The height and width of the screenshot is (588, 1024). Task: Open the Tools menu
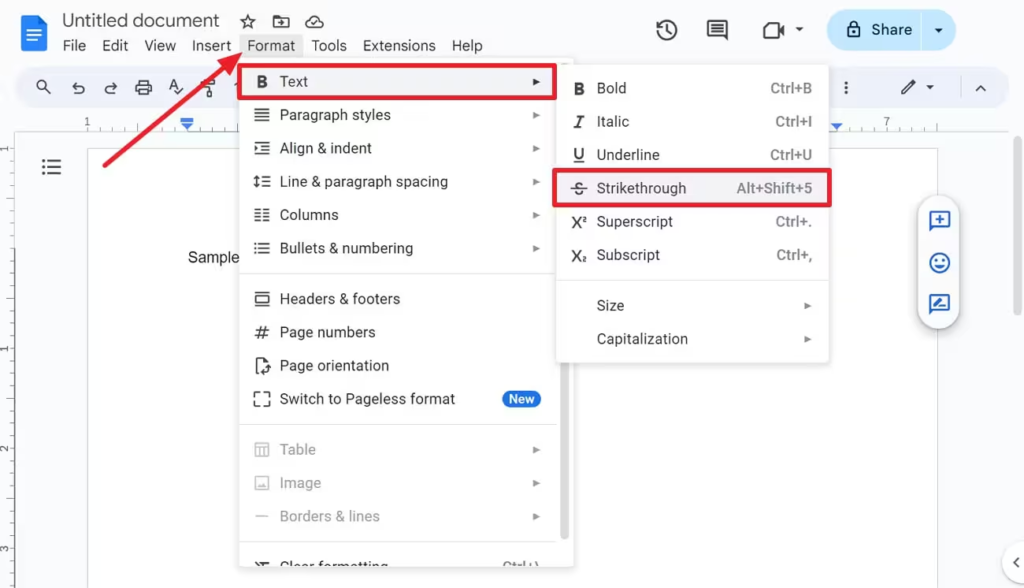point(329,45)
